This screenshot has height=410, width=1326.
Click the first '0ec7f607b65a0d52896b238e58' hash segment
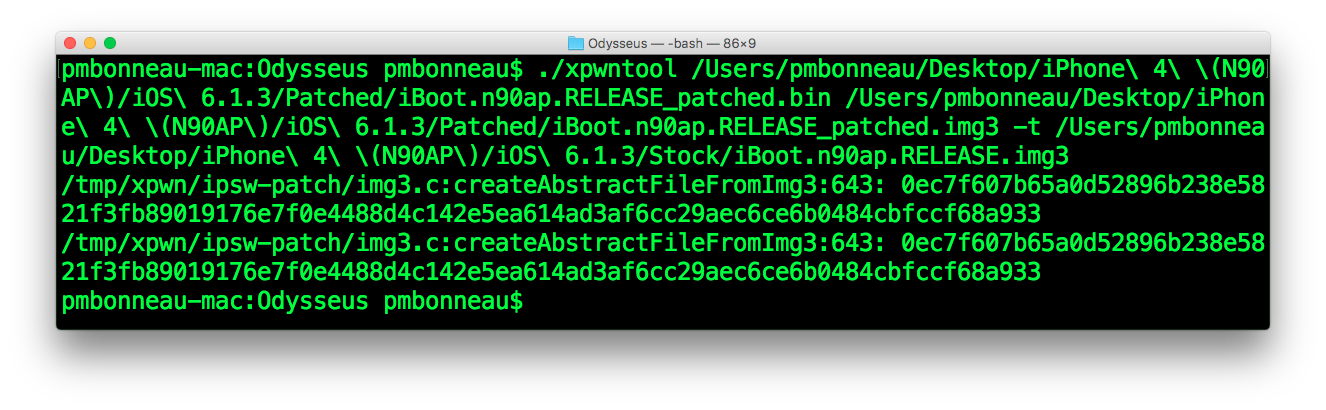click(1083, 186)
